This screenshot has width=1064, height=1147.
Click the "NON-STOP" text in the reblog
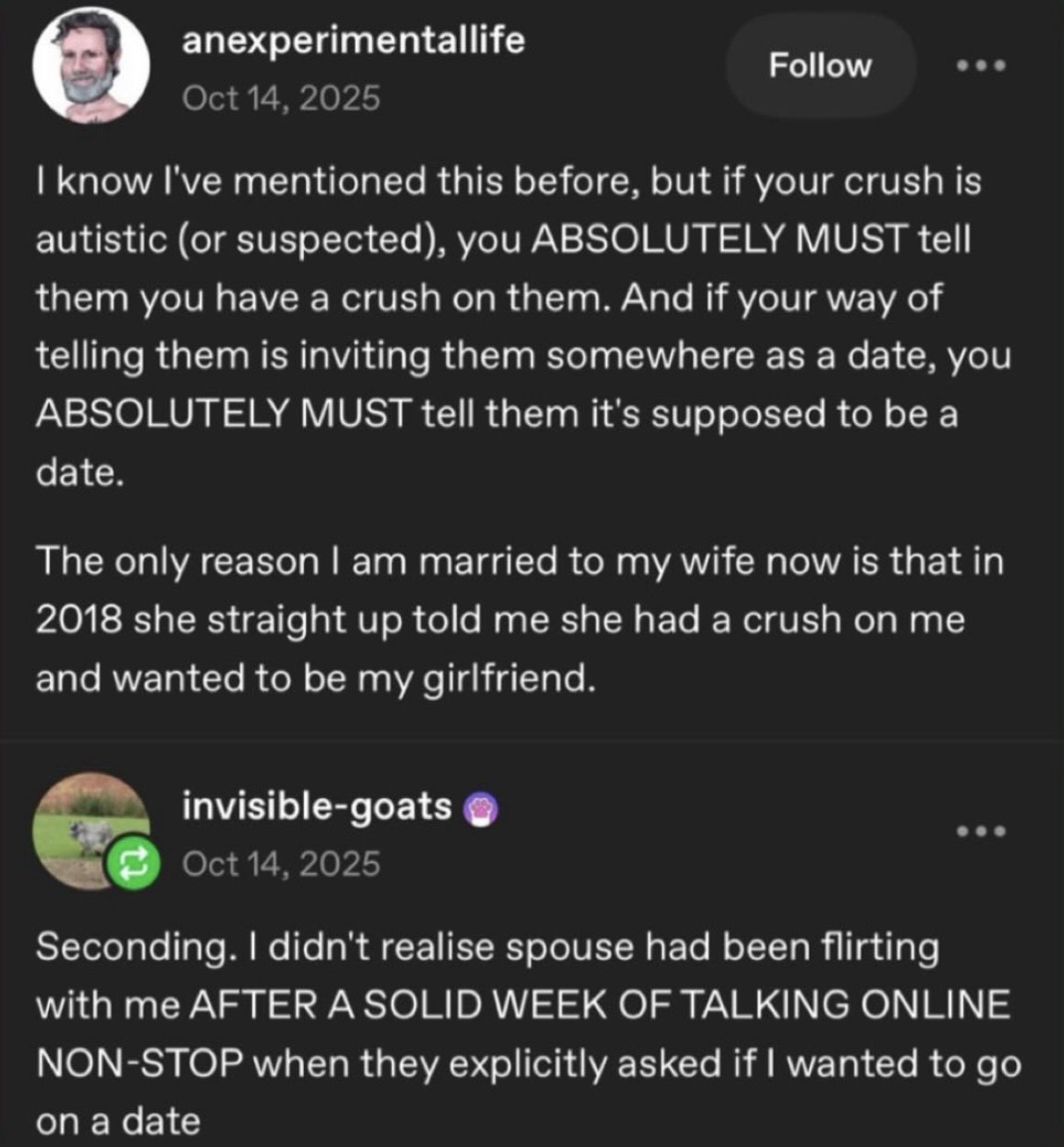pyautogui.click(x=139, y=1063)
